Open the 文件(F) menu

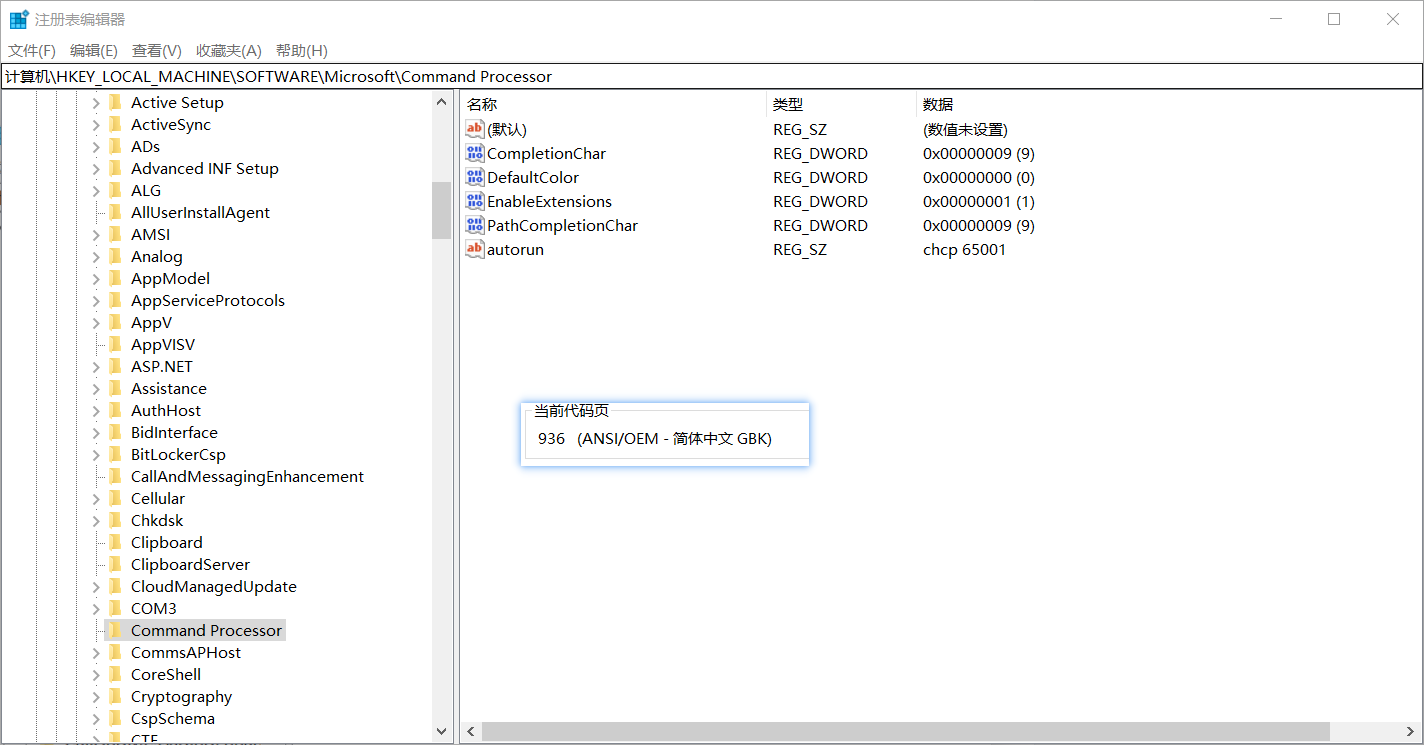tap(32, 50)
